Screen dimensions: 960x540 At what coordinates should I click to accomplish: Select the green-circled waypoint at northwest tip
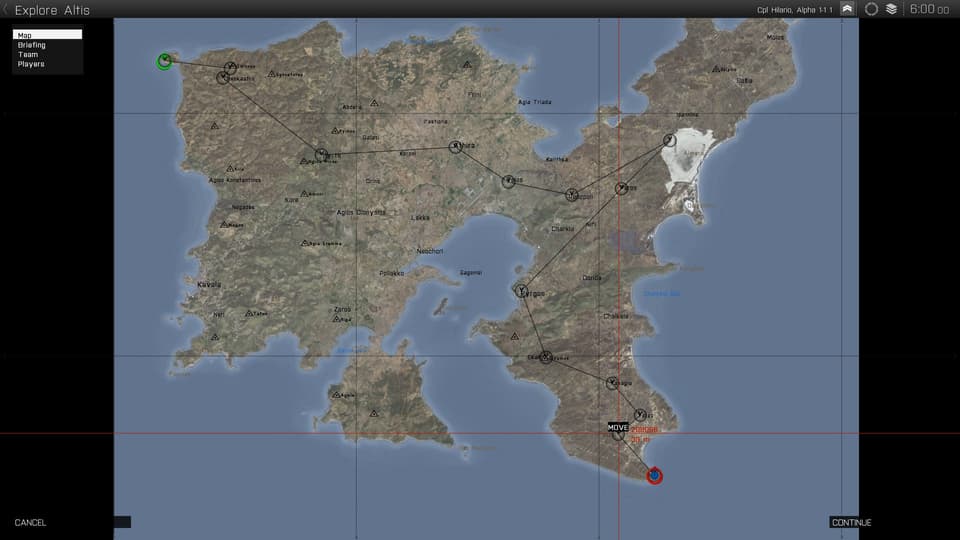point(164,61)
